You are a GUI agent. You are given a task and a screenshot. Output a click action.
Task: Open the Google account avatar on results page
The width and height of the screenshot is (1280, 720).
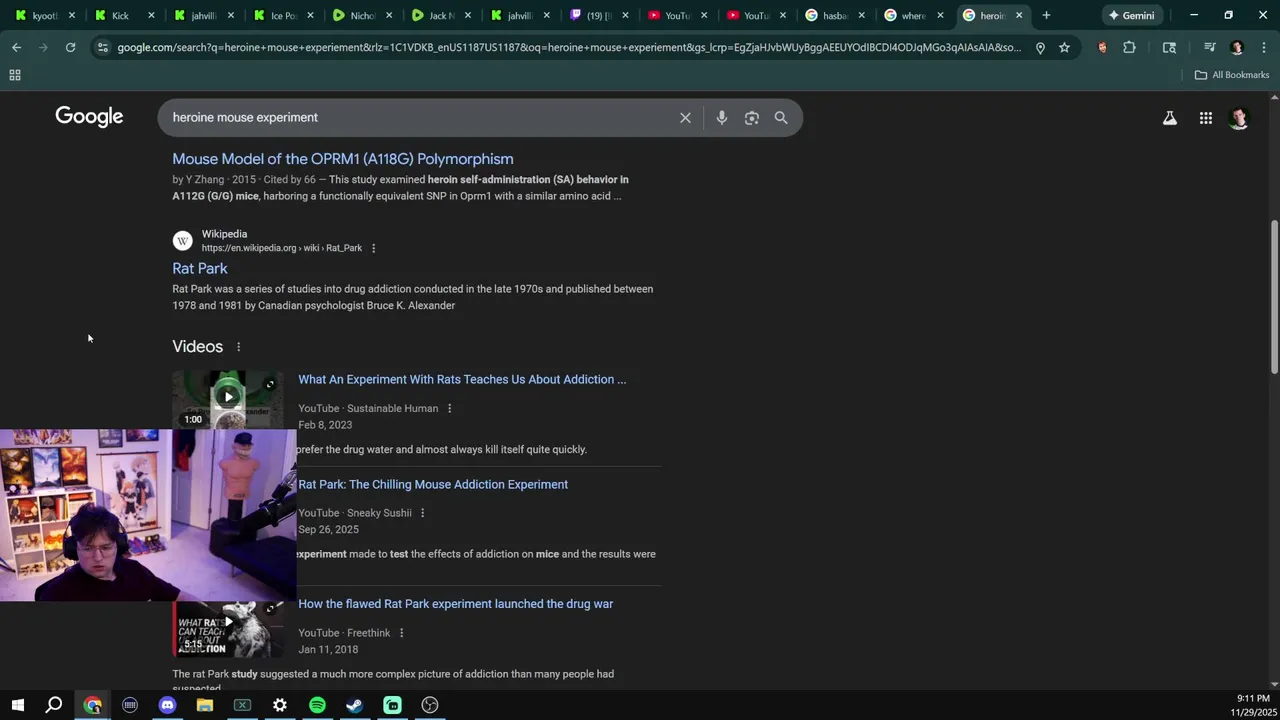[1239, 118]
